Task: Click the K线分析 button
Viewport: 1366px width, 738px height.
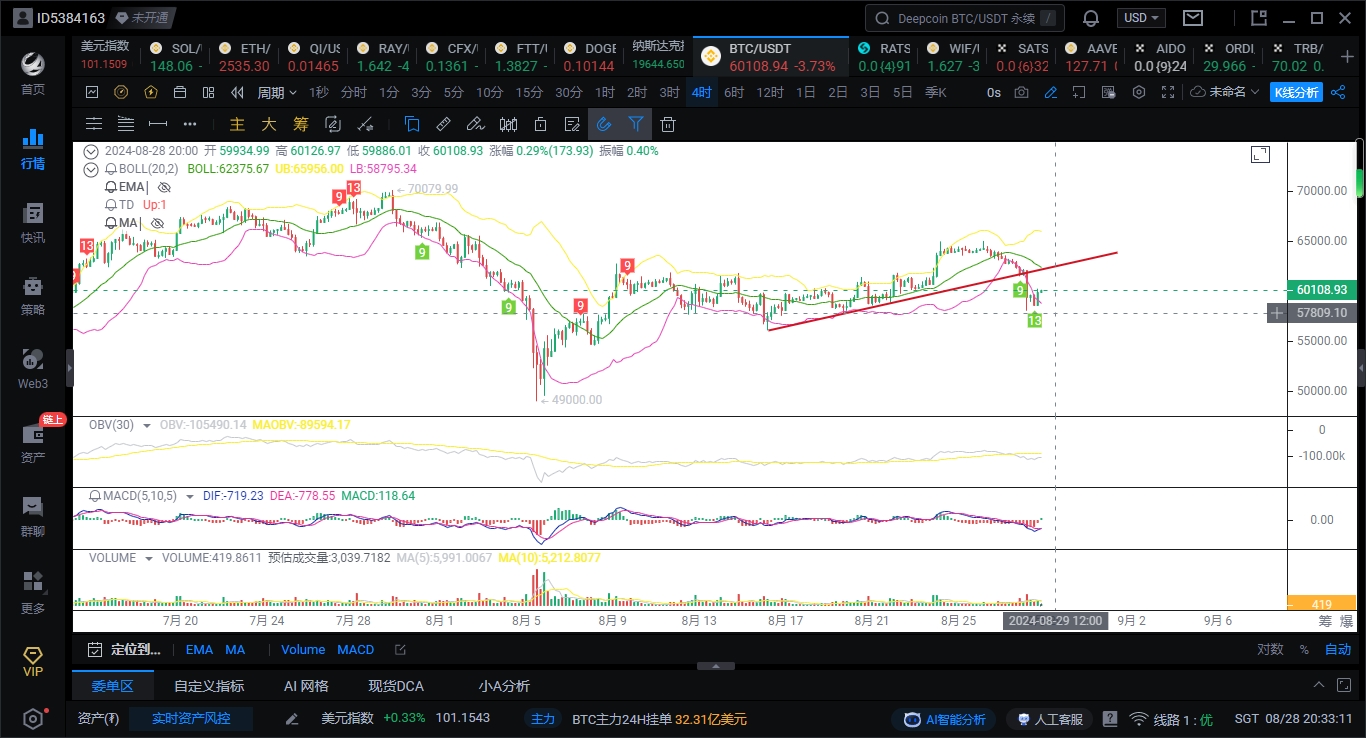Action: coord(1296,92)
